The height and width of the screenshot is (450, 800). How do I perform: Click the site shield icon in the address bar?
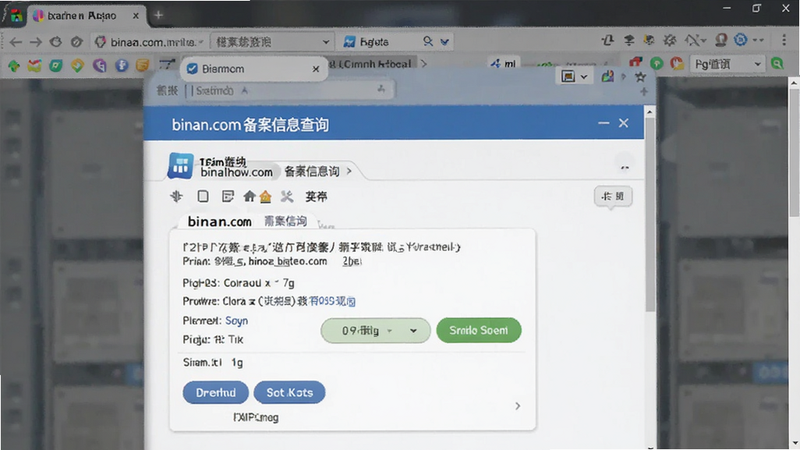[x=101, y=42]
